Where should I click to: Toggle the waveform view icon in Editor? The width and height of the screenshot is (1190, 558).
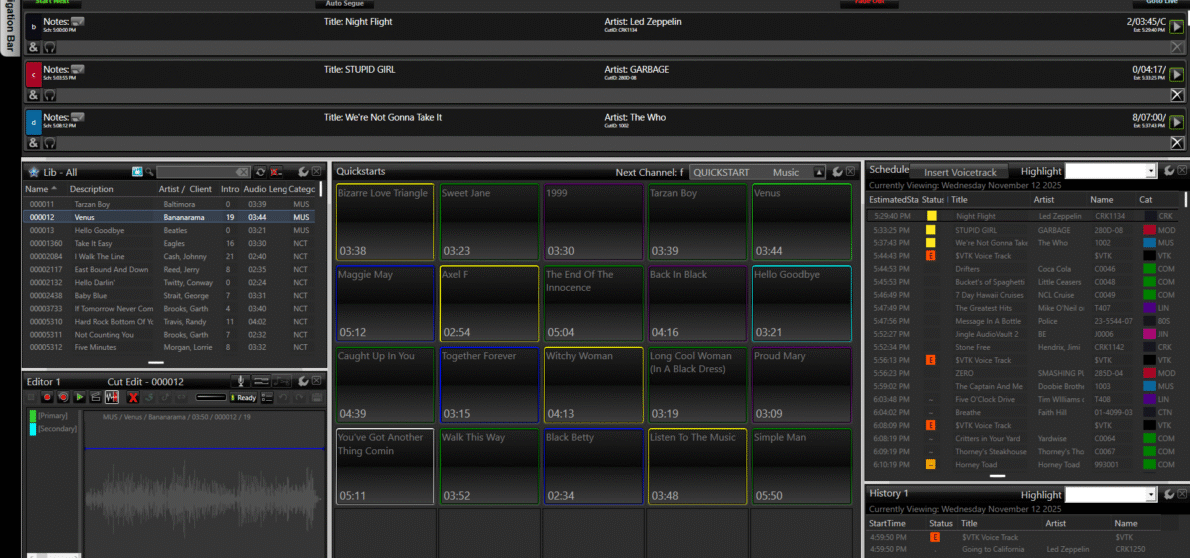(112, 398)
